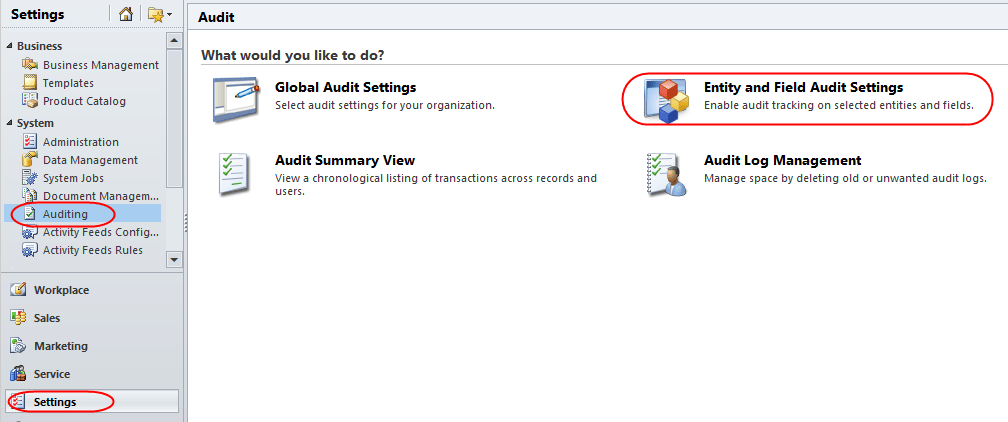Open the favorites folder dropdown in header
Screen dimensions: 1008x422
coord(159,14)
